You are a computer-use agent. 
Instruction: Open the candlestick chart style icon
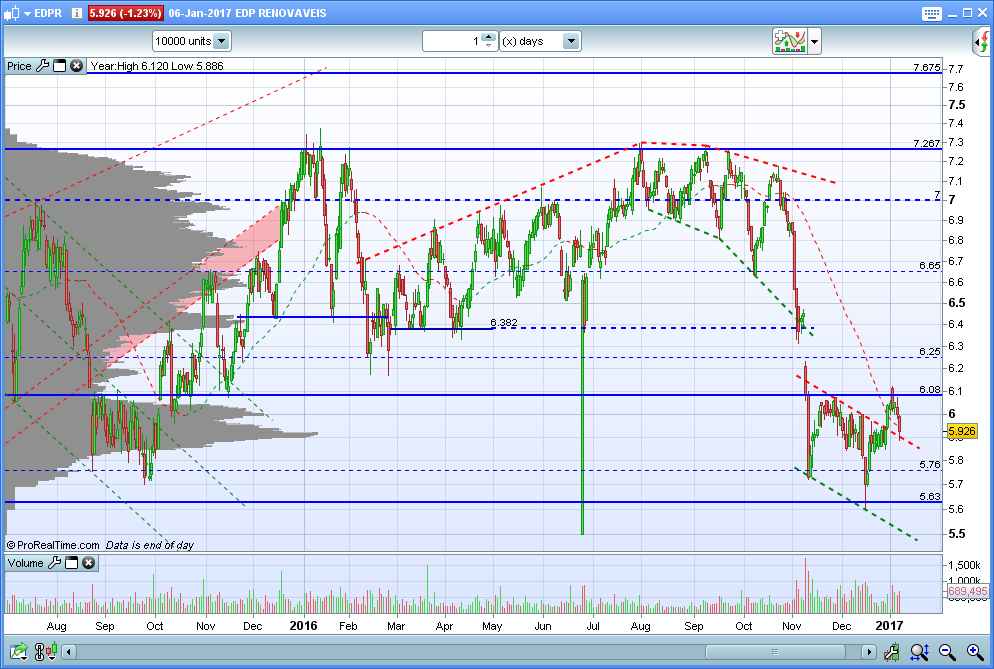[x=12, y=13]
